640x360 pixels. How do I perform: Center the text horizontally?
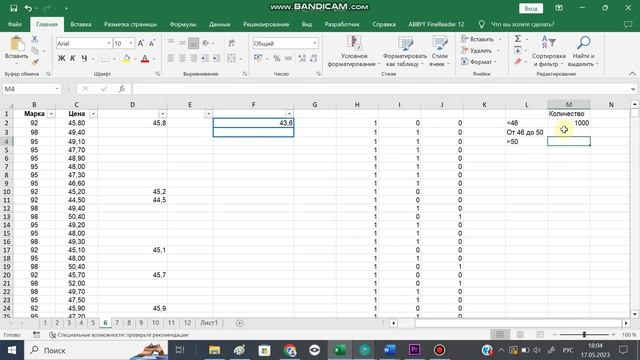[182, 59]
